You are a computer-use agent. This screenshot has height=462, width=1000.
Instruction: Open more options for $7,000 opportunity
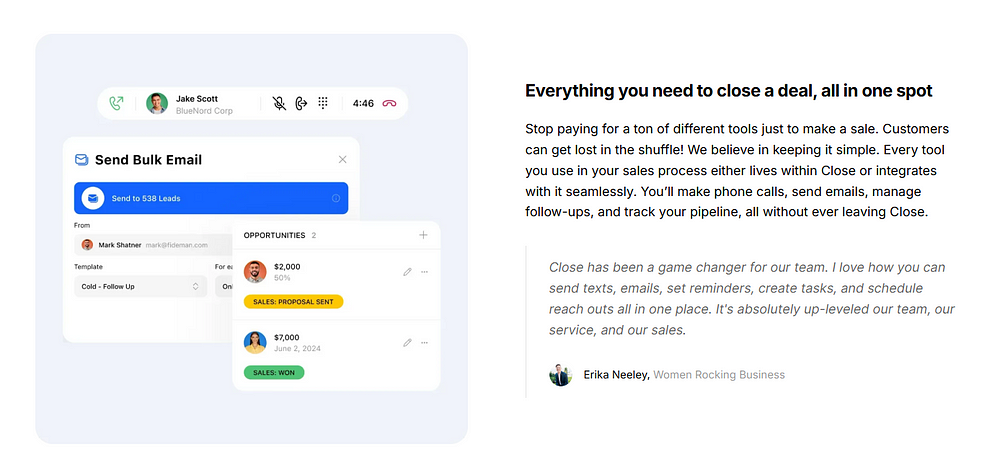click(425, 343)
